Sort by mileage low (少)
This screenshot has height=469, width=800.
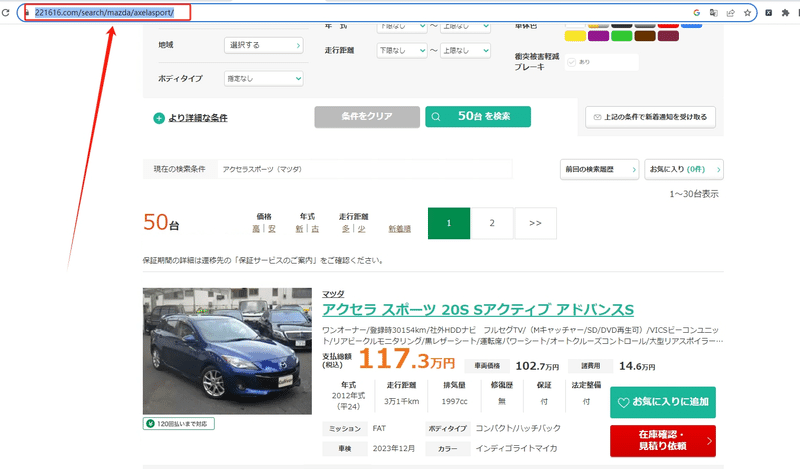click(x=362, y=229)
